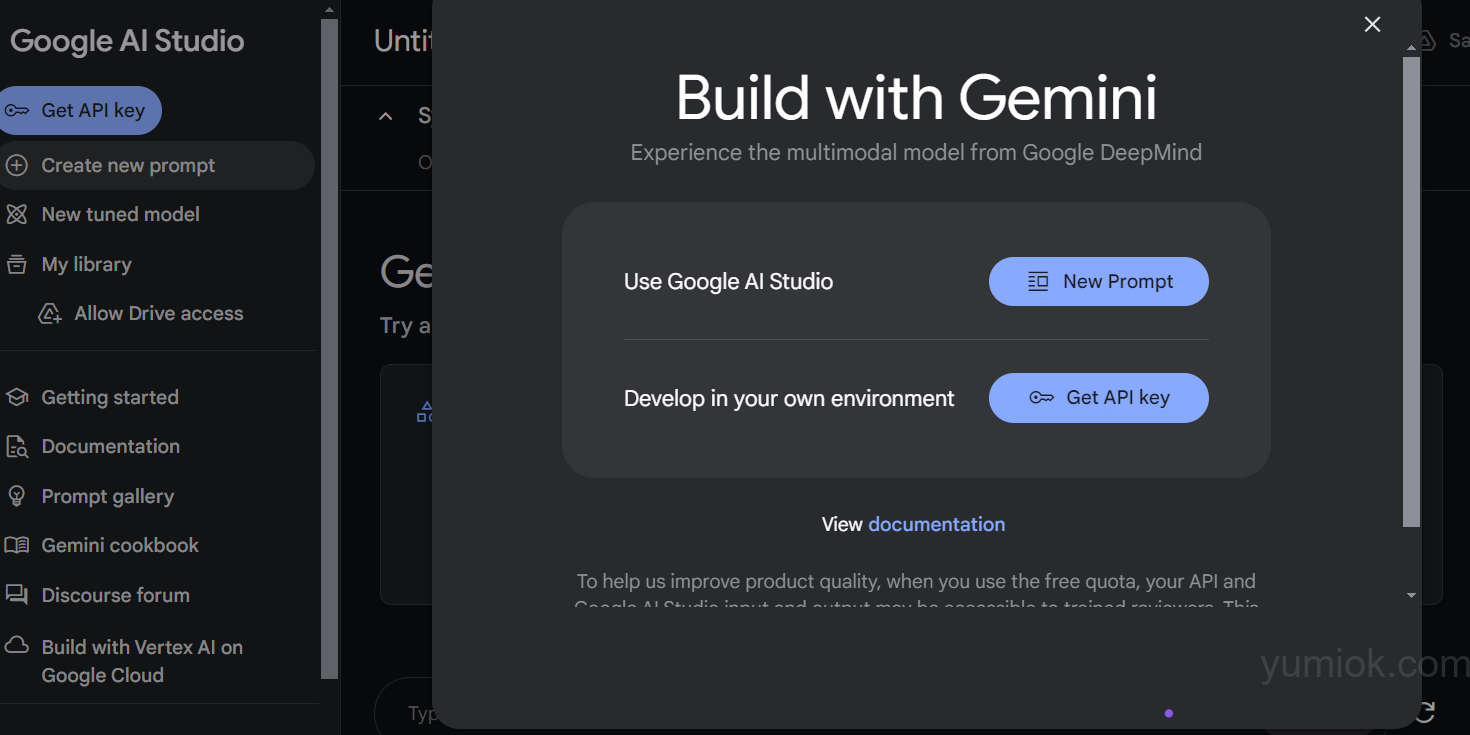Screen dimensions: 1470x735
Task: Click the graduation cap icon beside Getting started
Action: tap(16, 398)
